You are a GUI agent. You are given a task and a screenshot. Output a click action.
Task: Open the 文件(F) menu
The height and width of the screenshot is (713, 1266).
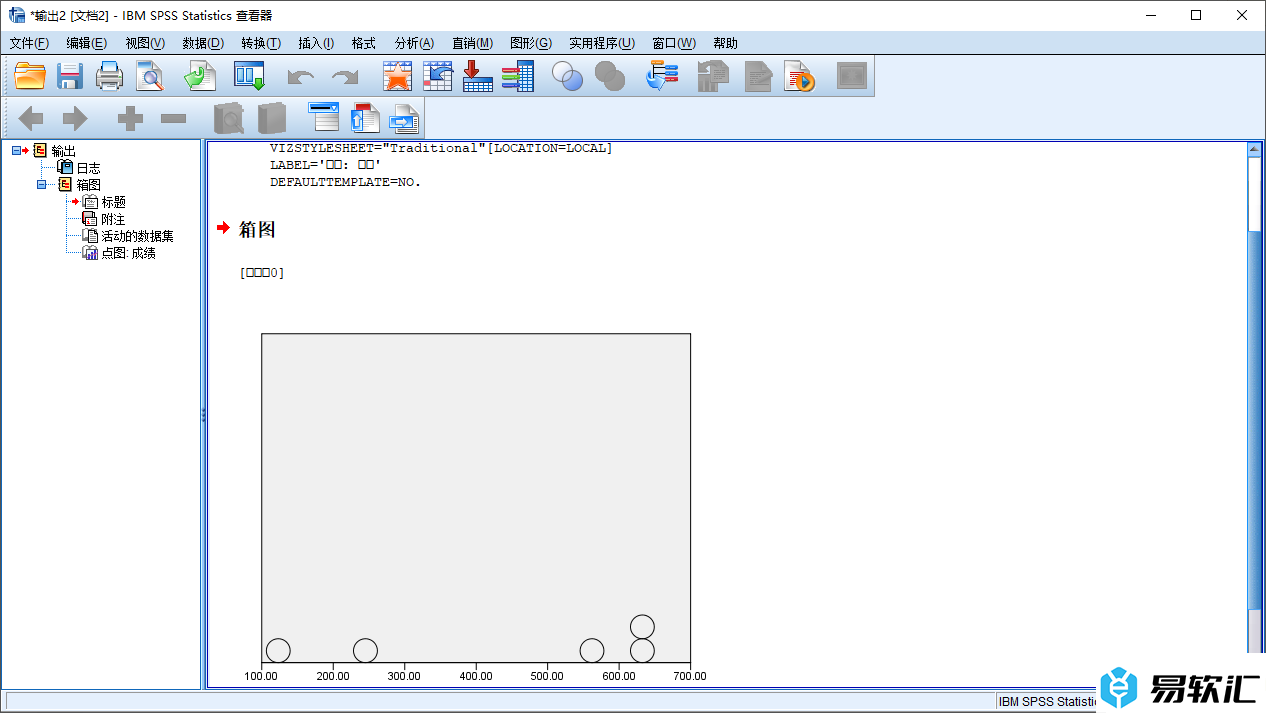[x=29, y=43]
